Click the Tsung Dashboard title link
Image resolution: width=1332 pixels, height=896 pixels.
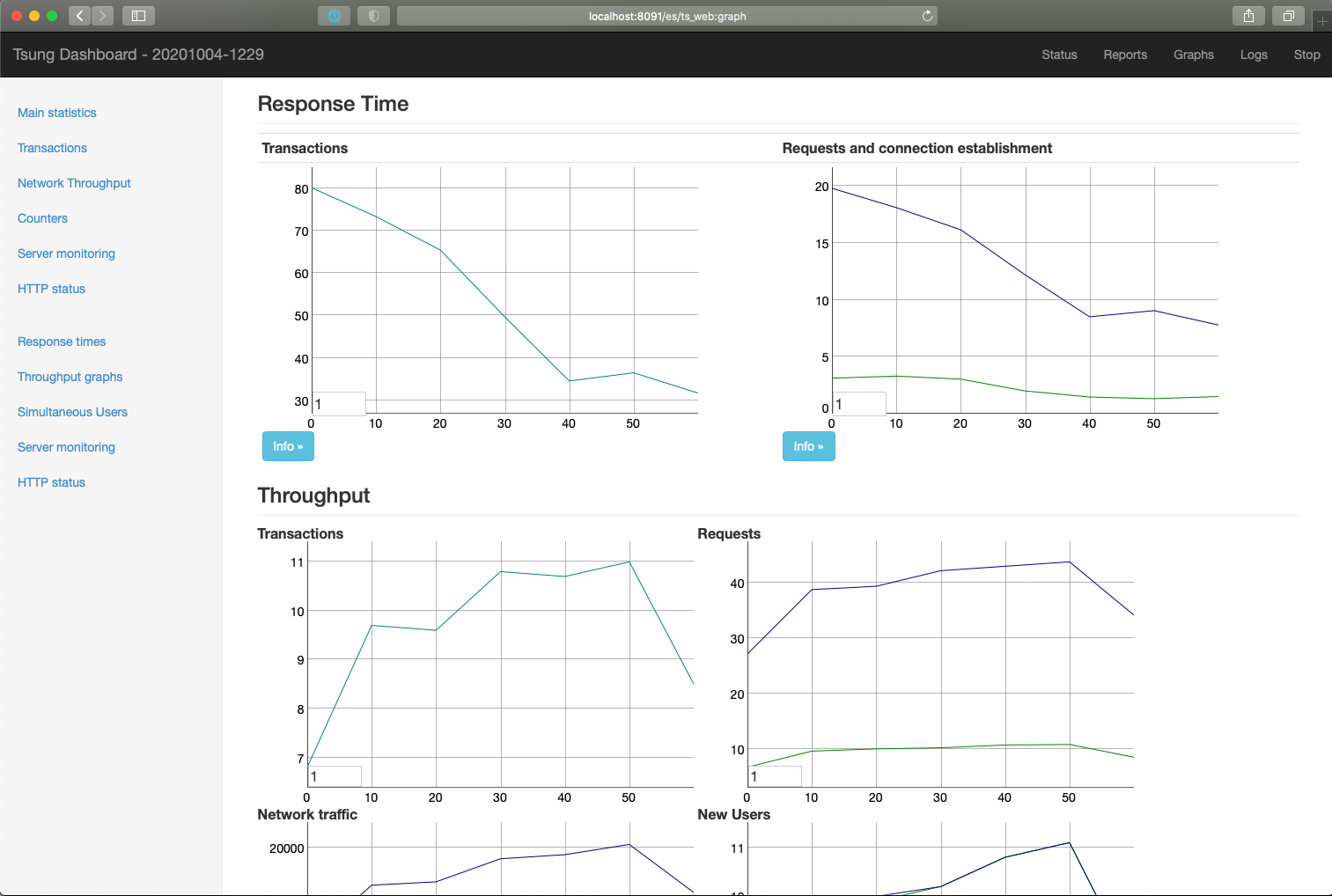point(138,55)
